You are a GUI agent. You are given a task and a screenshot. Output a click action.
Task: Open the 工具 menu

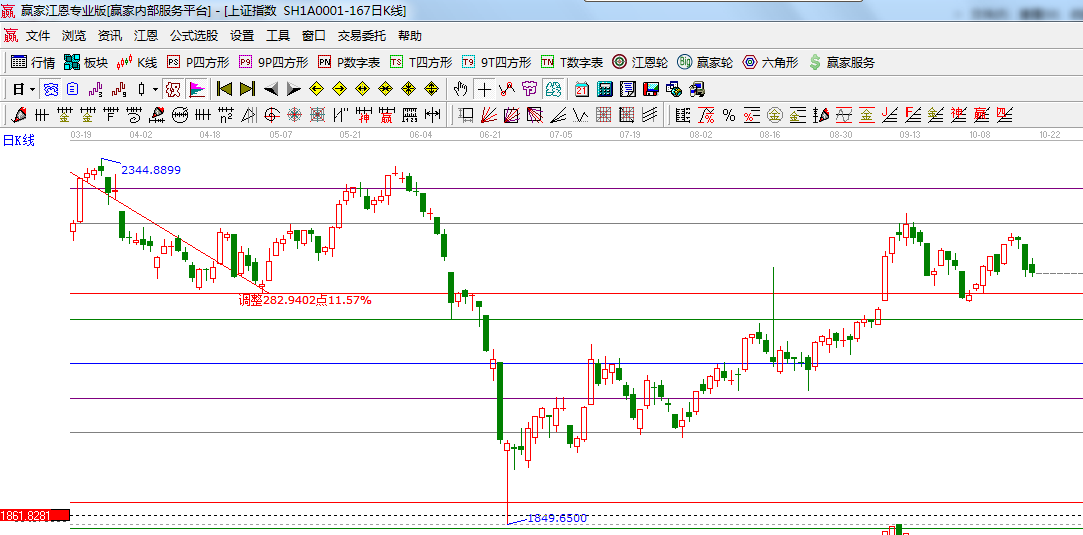coord(278,35)
